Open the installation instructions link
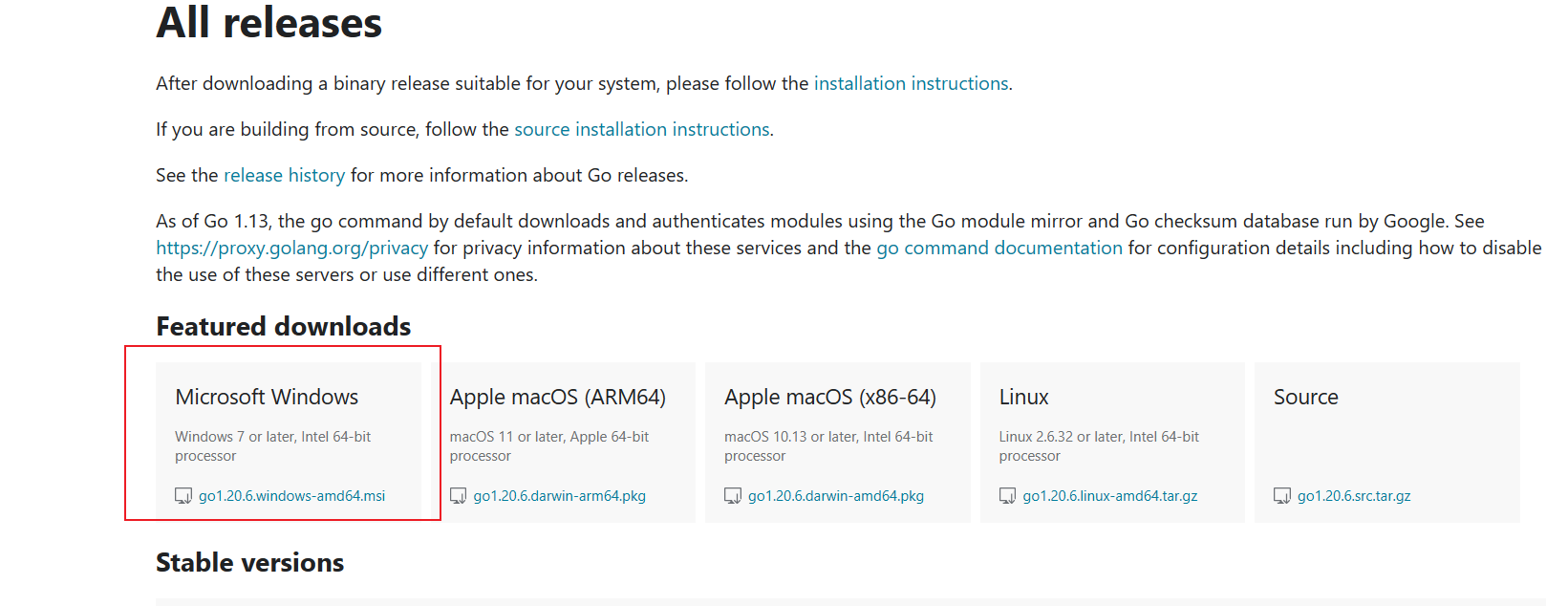The height and width of the screenshot is (606, 1568). pyautogui.click(x=911, y=84)
